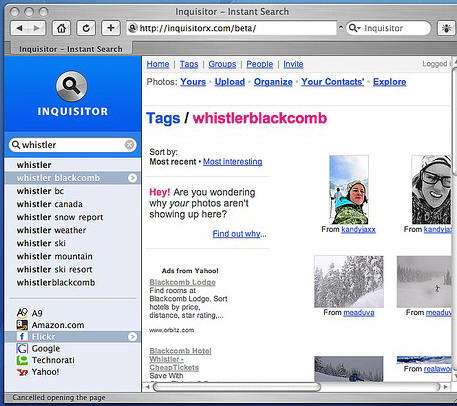Go forward with the Forward arrow button
The height and width of the screenshot is (406, 457).
36,28
